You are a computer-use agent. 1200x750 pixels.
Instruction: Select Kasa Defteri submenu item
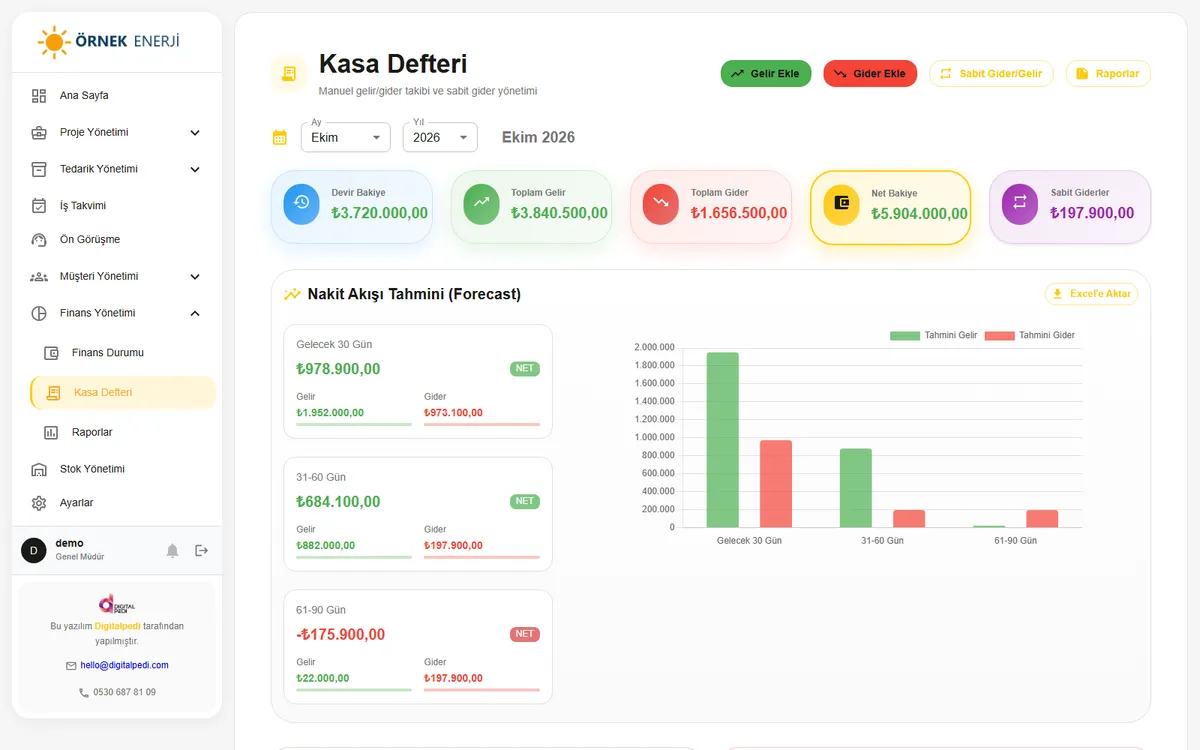point(123,393)
